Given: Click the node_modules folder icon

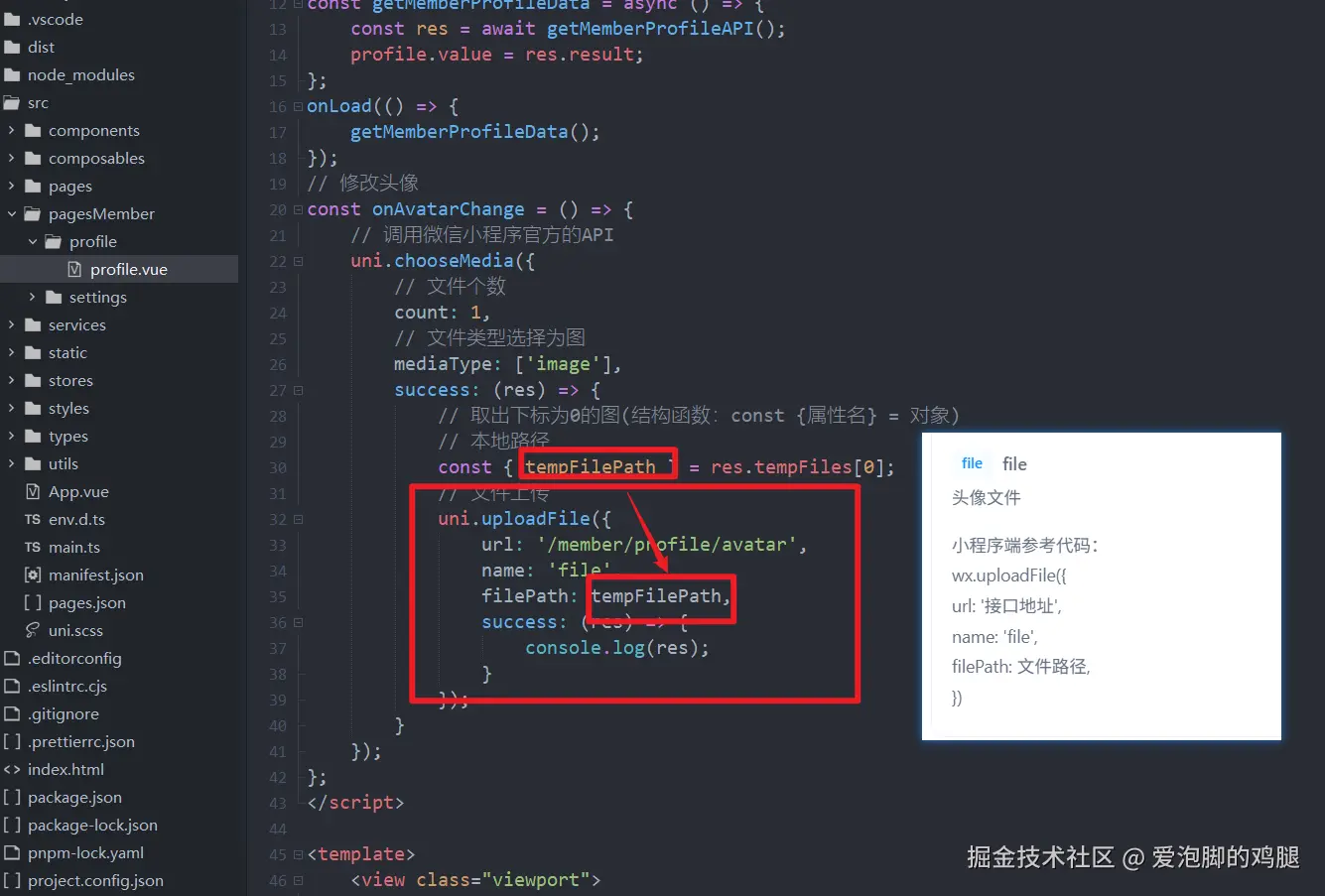Looking at the screenshot, I should pos(12,74).
